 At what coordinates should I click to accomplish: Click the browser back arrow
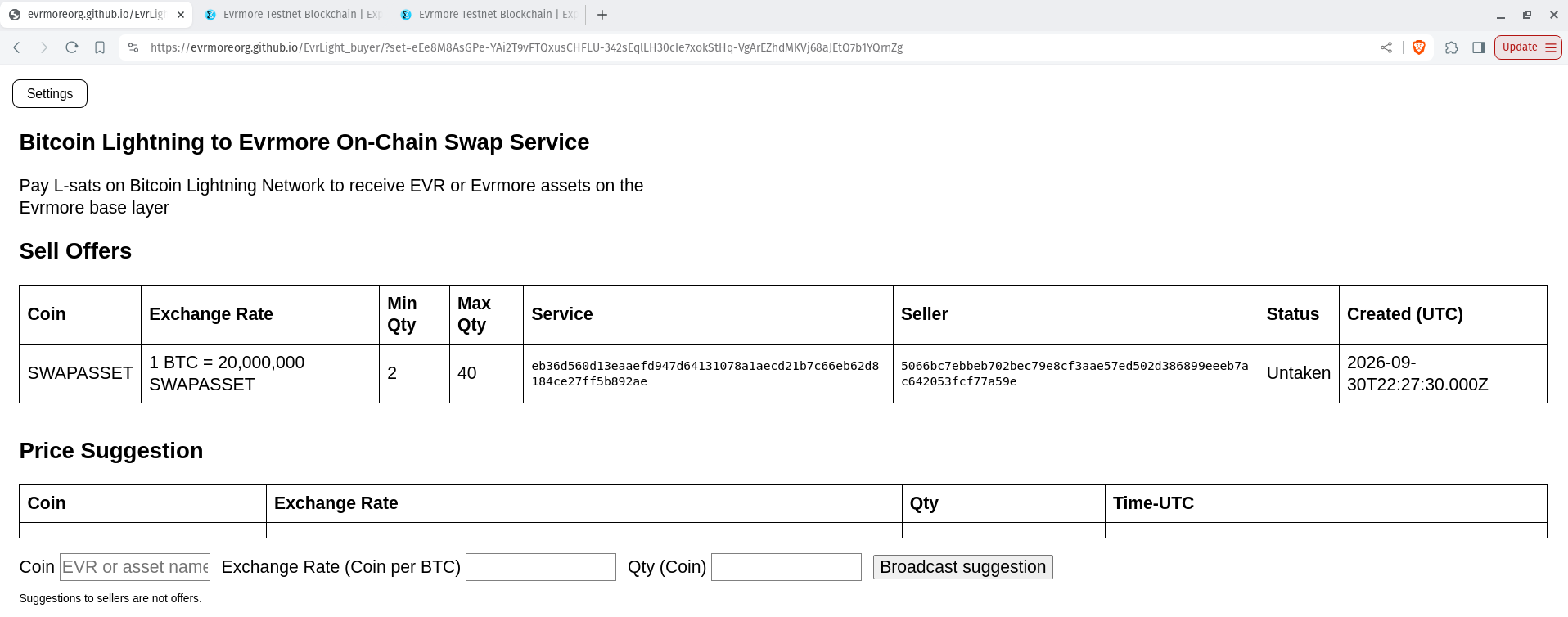(x=16, y=47)
